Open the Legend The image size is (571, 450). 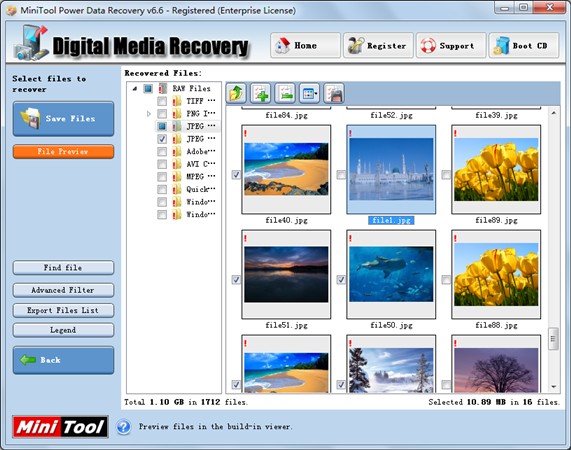(63, 330)
